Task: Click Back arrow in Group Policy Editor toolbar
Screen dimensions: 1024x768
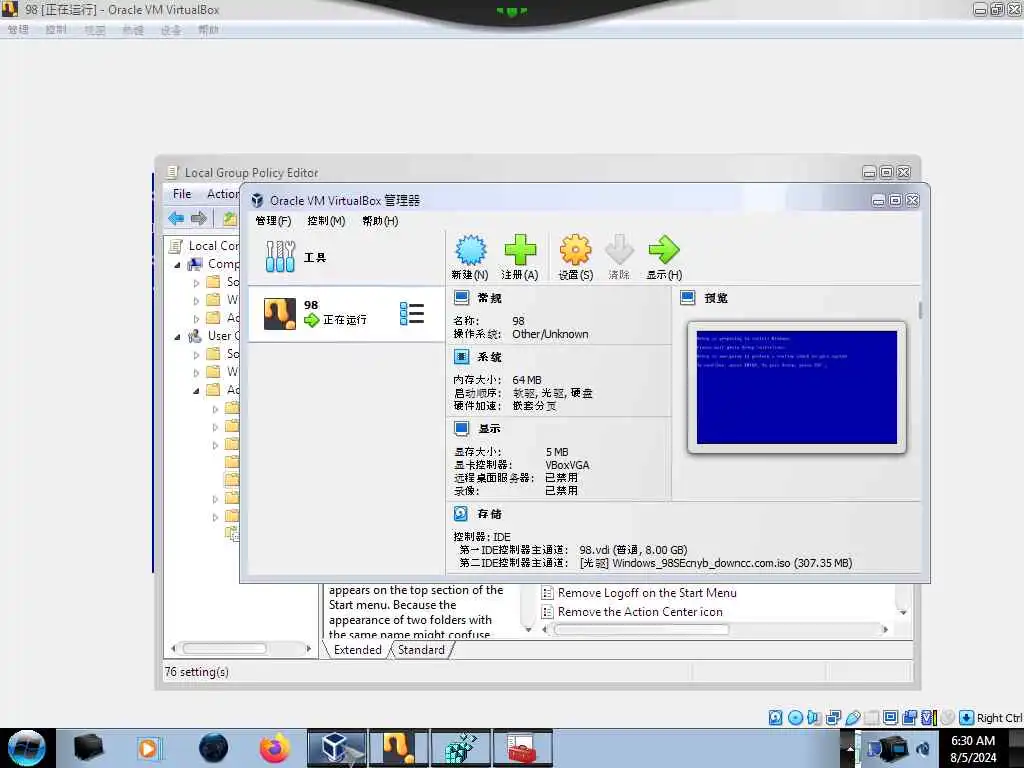Action: [x=176, y=218]
